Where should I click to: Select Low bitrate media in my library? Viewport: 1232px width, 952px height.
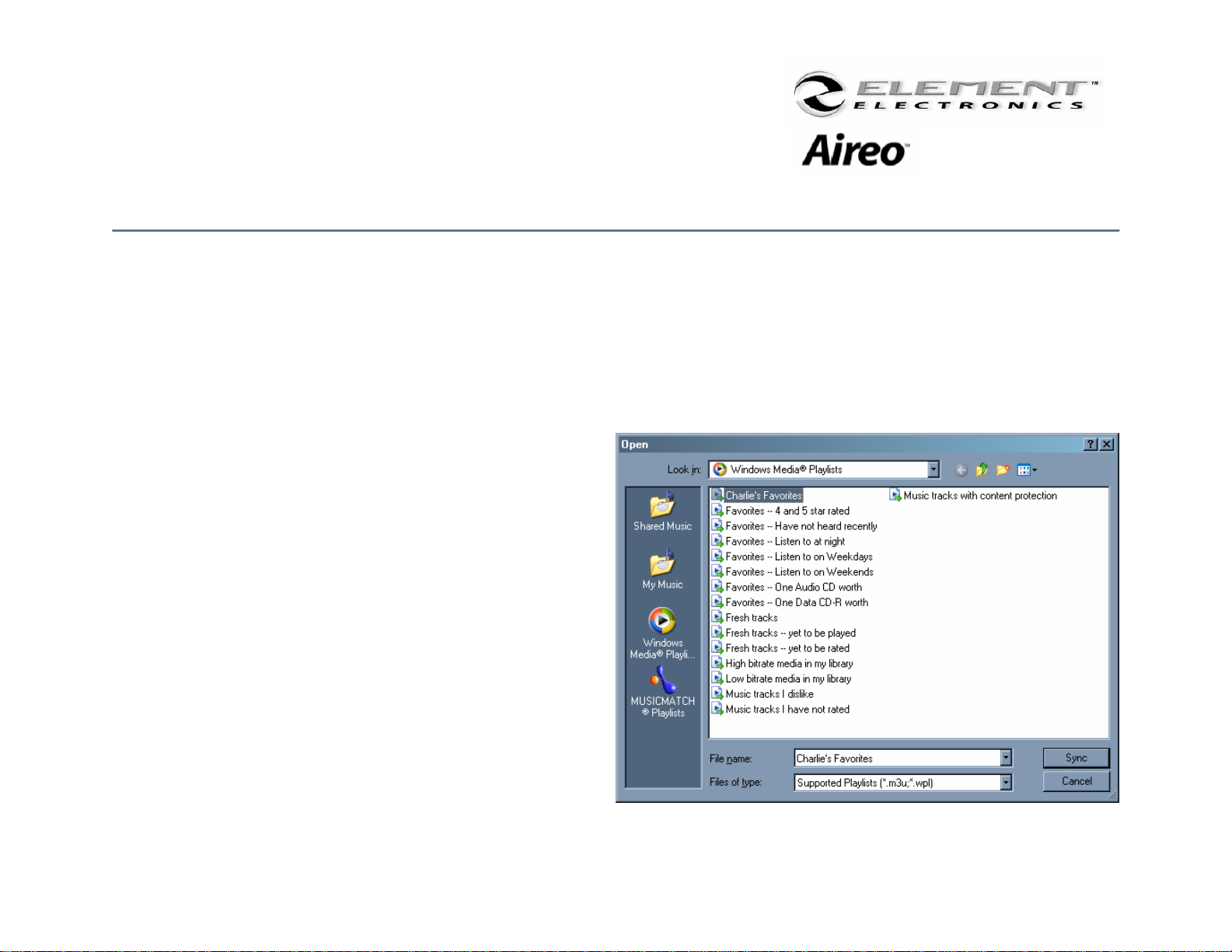[781, 679]
